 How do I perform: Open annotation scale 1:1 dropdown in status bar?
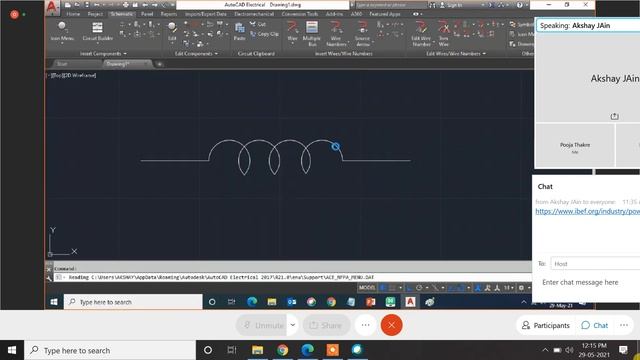tap(508, 288)
